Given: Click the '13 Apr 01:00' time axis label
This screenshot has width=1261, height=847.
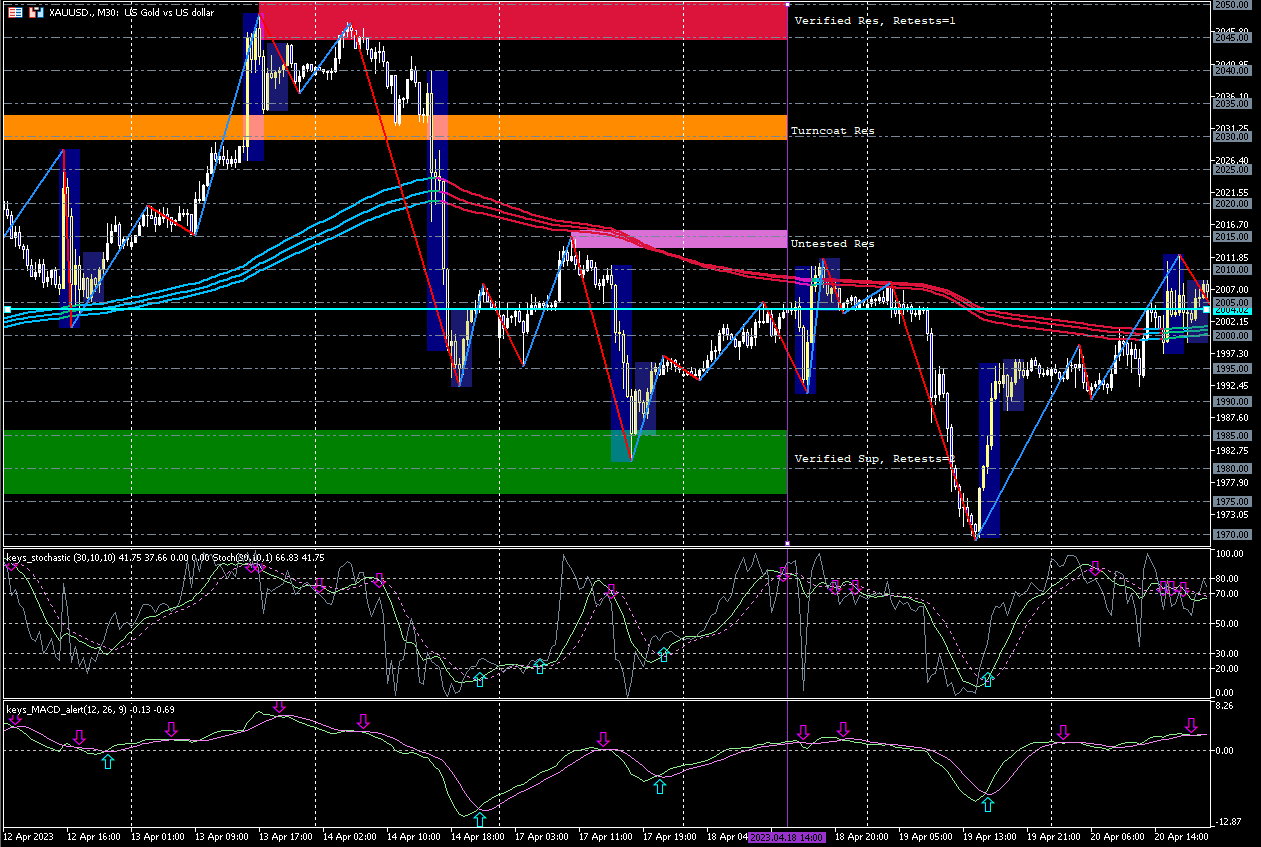Looking at the screenshot, I should (158, 836).
